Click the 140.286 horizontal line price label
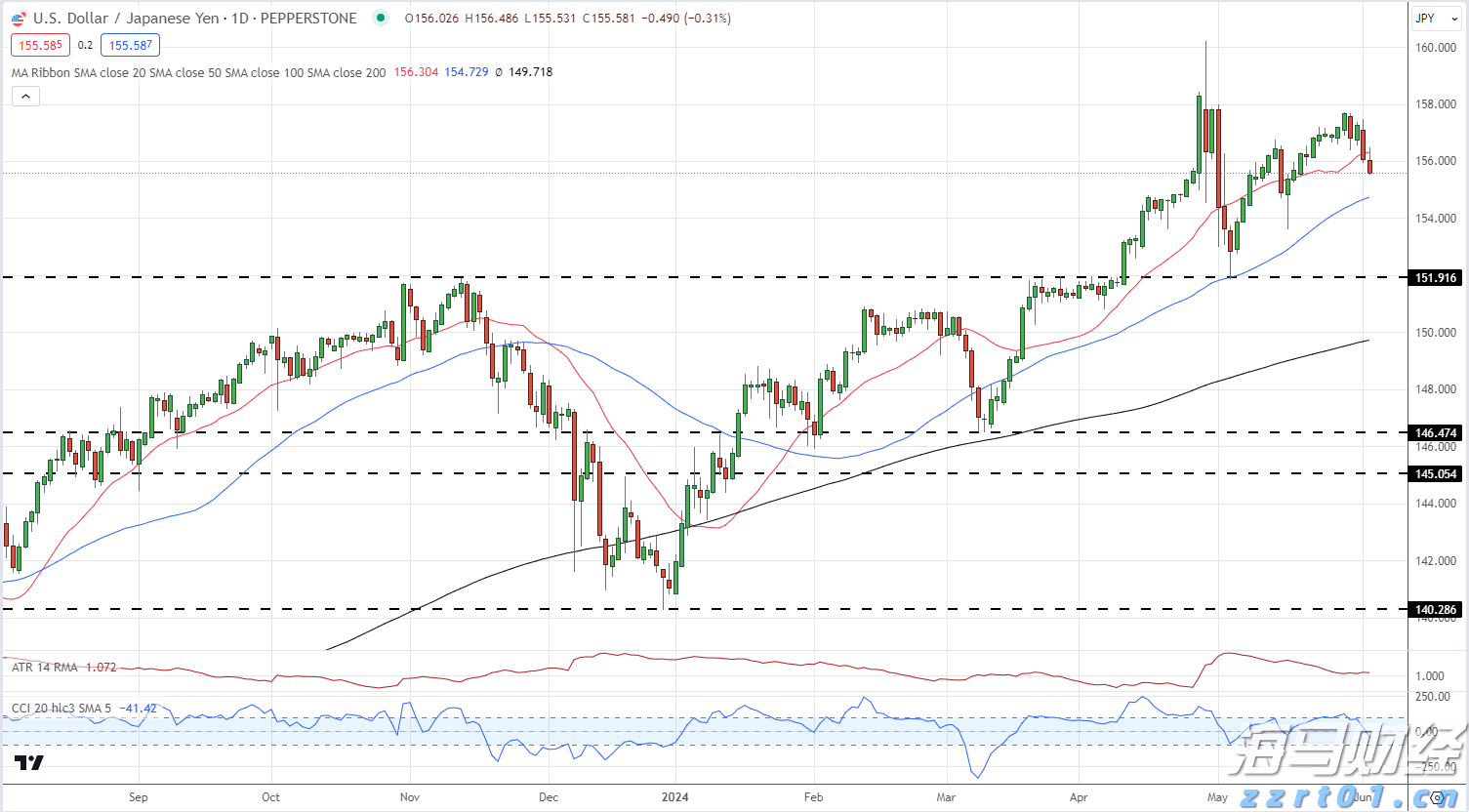1469x812 pixels. coord(1436,610)
